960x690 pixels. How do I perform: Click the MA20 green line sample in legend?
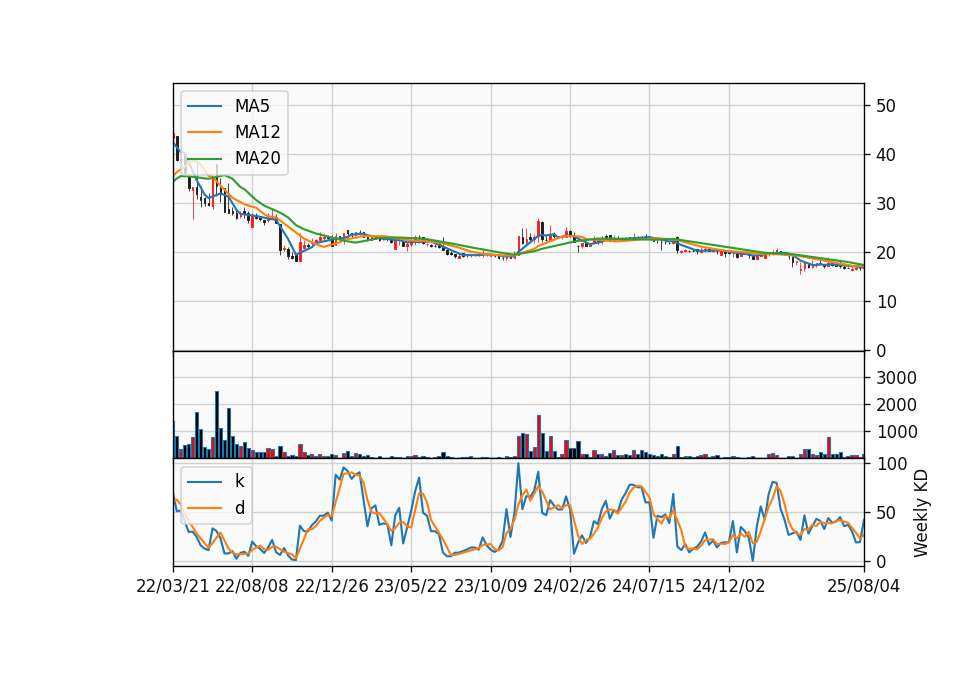[204, 158]
